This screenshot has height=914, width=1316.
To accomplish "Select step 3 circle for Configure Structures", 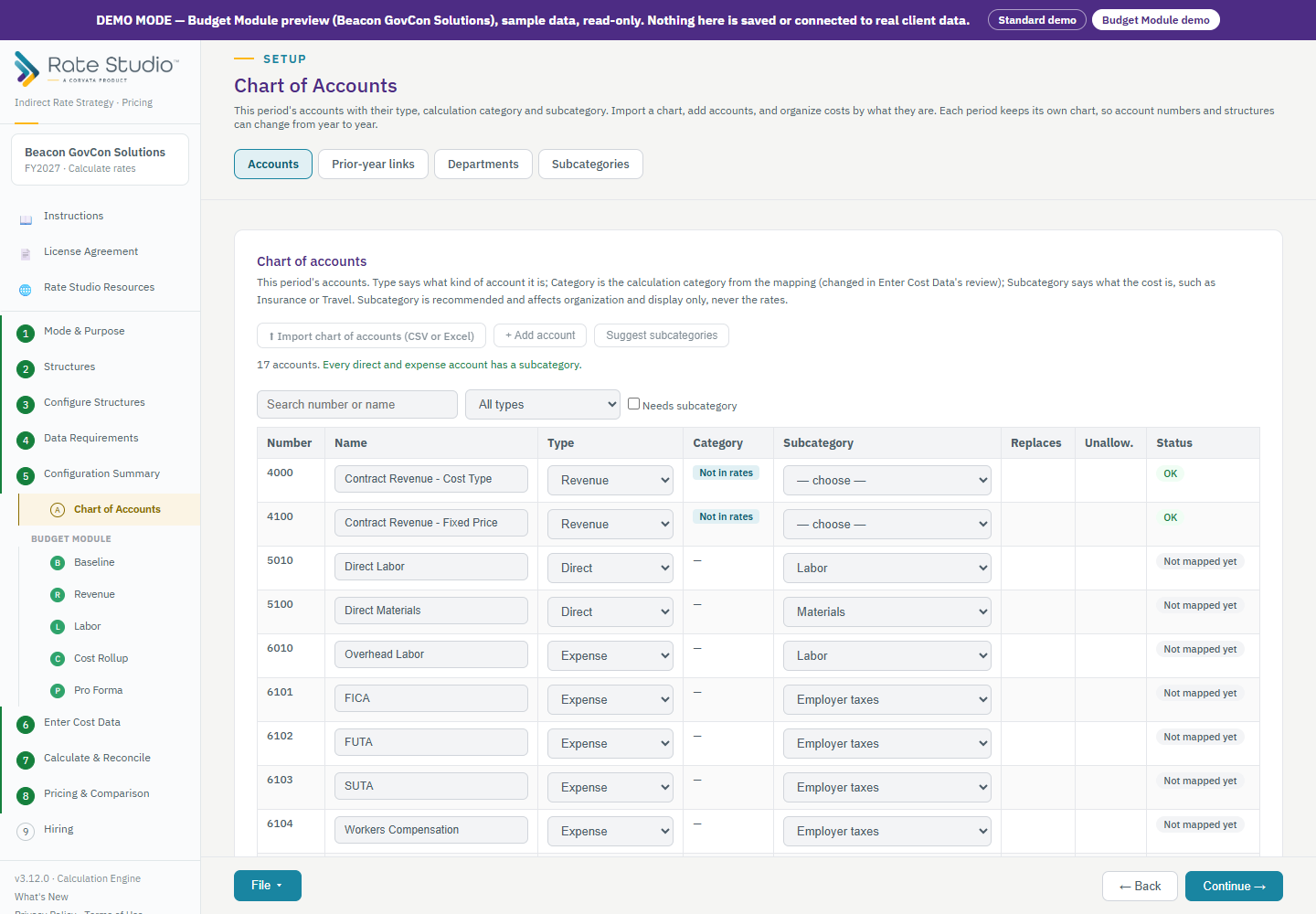I will 26,405.
